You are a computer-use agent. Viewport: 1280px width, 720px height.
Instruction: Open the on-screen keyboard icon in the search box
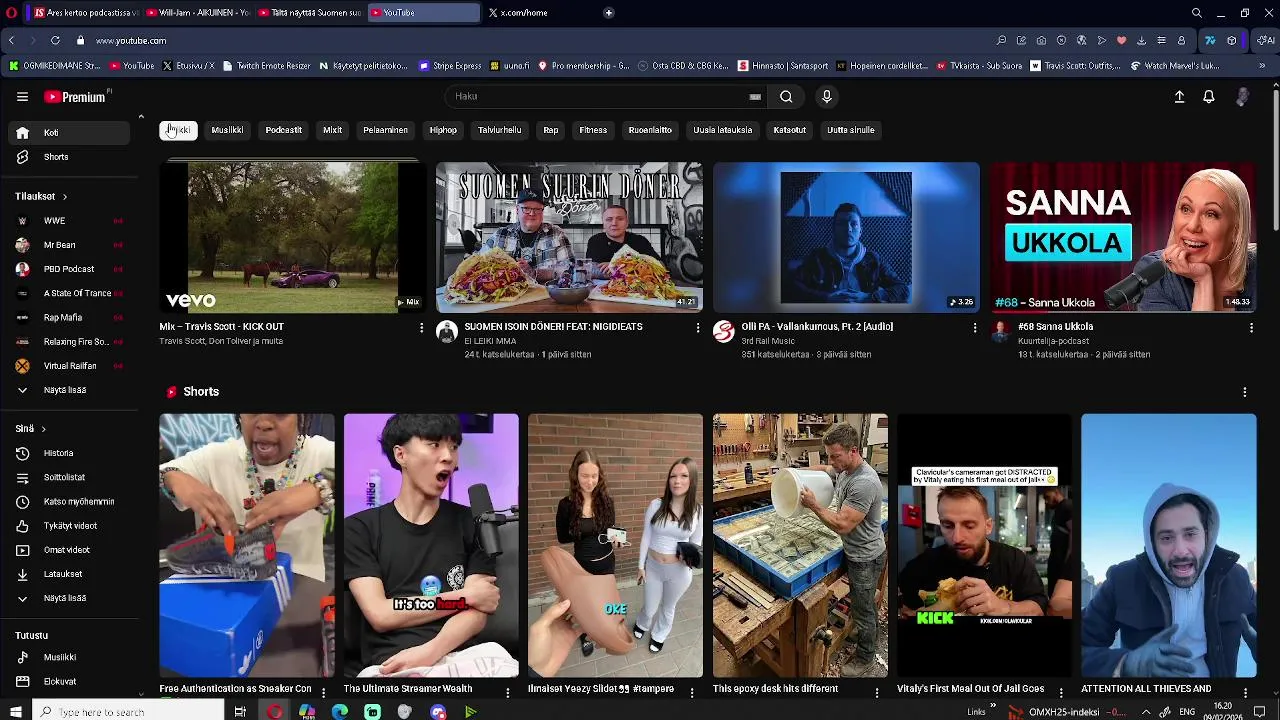click(755, 97)
